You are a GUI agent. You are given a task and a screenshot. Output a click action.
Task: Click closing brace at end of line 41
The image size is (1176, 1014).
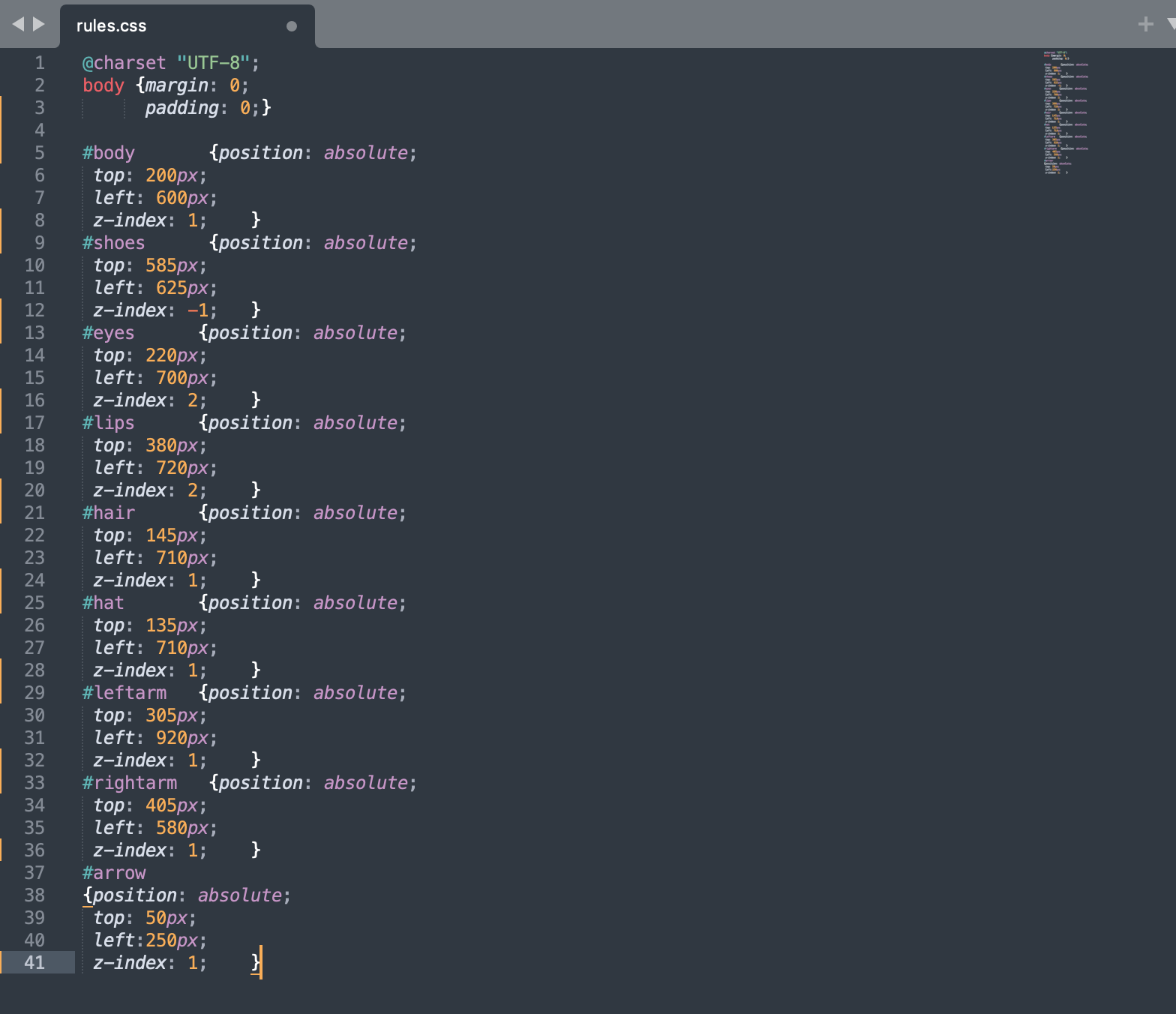pos(256,963)
